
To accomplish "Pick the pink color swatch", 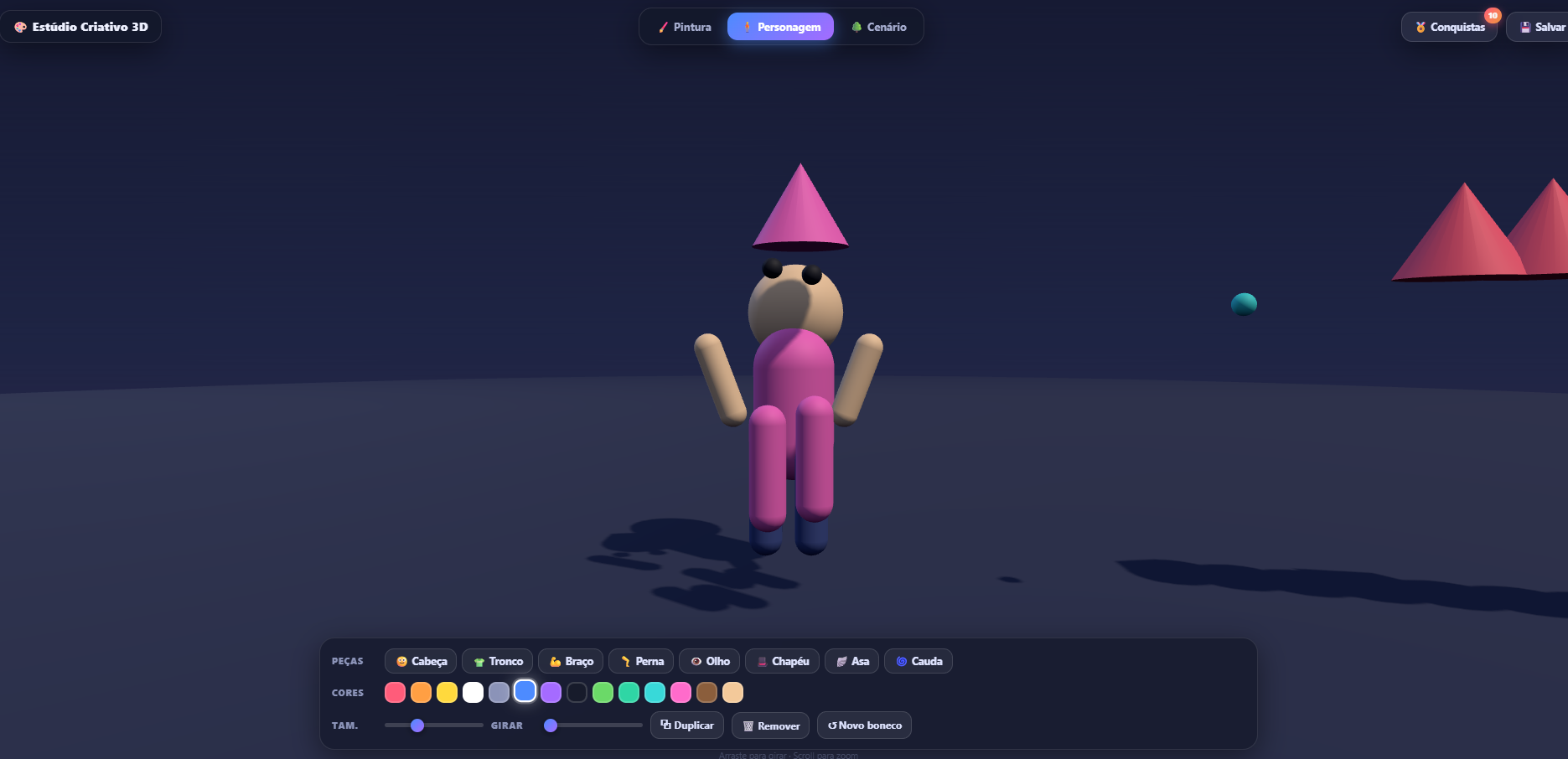I will [x=681, y=692].
